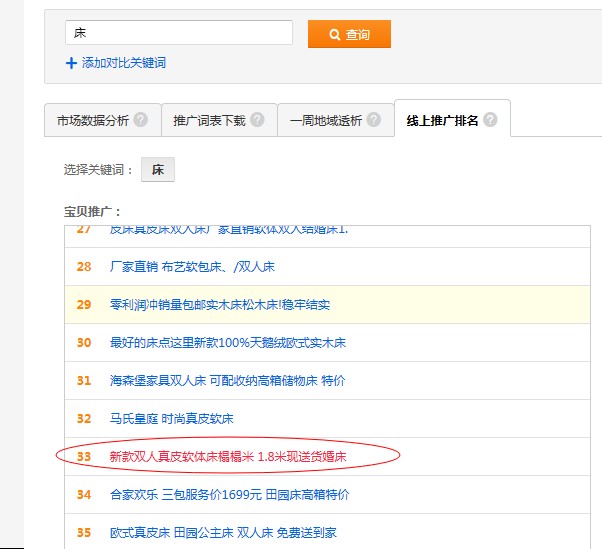The image size is (602, 549).
Task: Select the 线上推广排名 tab
Action: (x=442, y=120)
